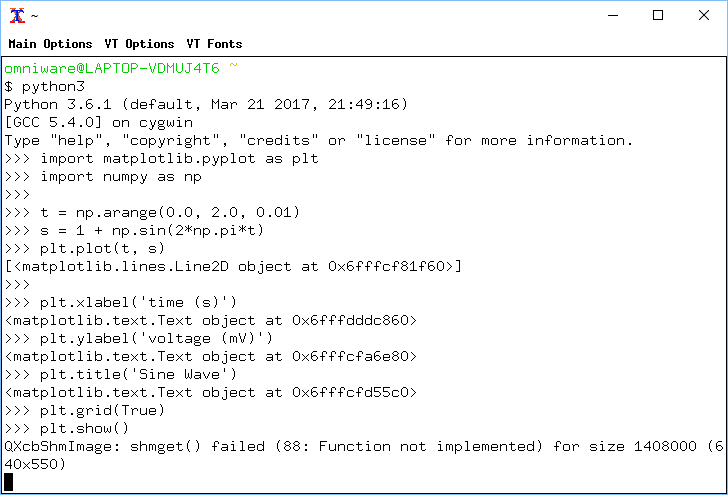This screenshot has height=495, width=728.
Task: Open the Main Options menu
Action: [50, 44]
